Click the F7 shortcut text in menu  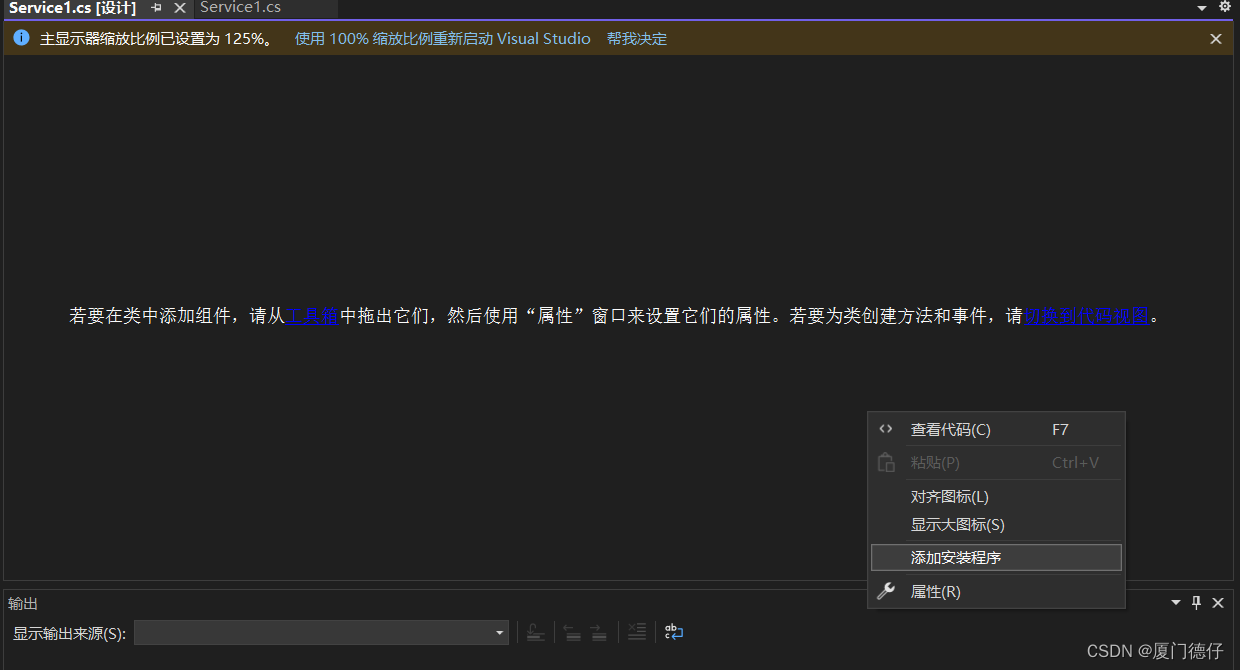[1060, 430]
